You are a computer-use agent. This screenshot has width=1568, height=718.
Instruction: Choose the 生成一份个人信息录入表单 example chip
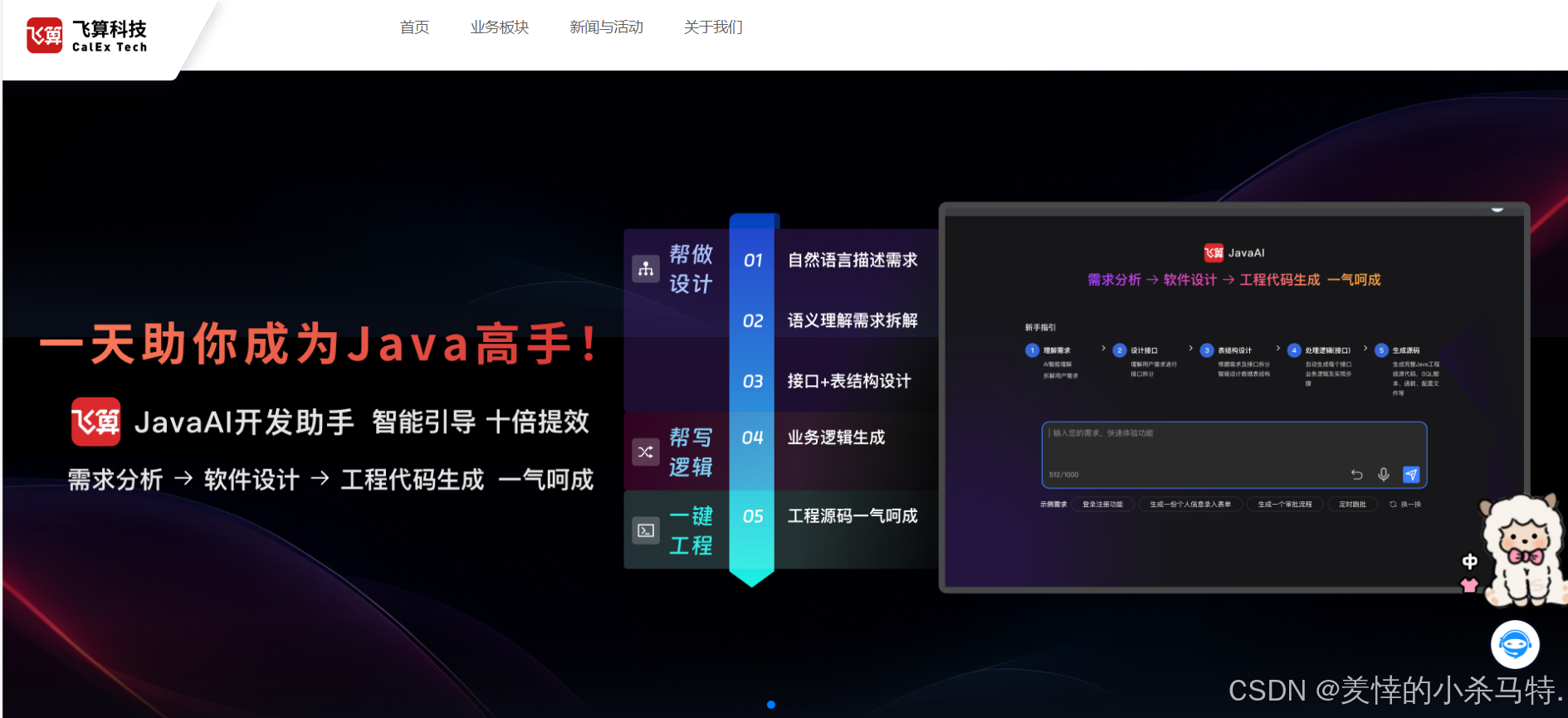click(x=1190, y=505)
